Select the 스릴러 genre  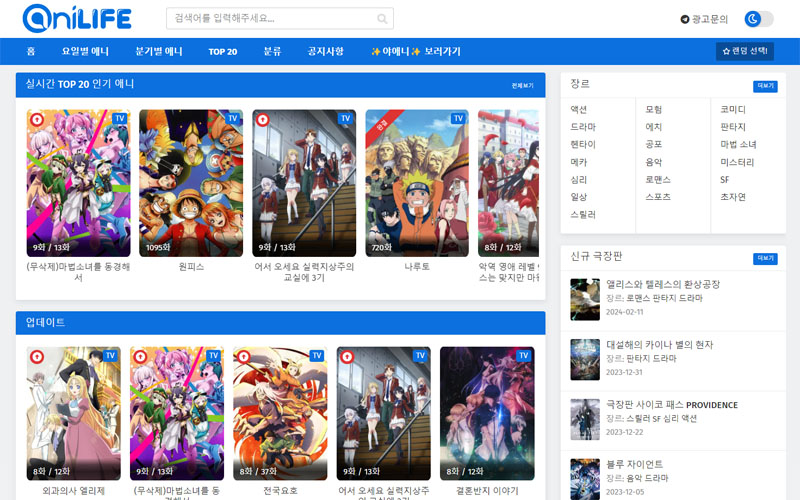pyautogui.click(x=583, y=215)
